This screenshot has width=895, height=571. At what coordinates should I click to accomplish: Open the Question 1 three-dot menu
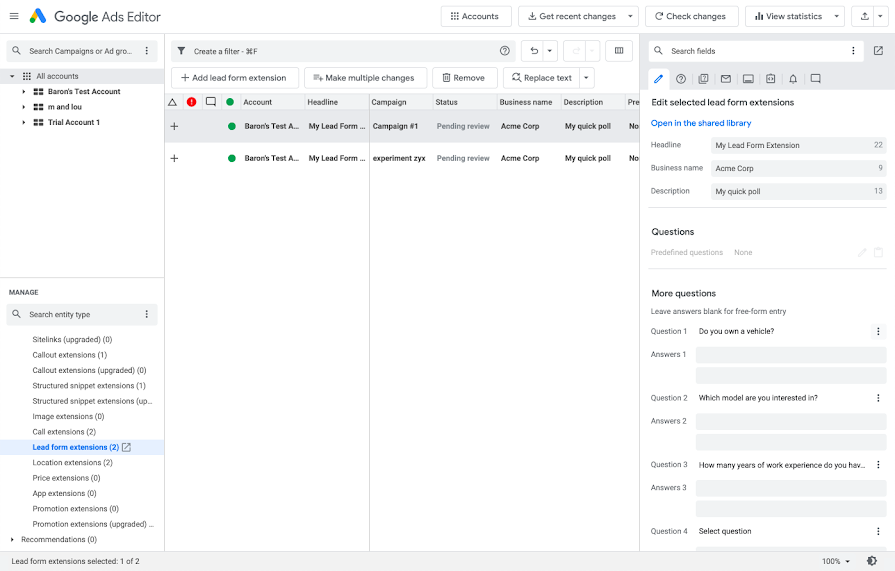[x=878, y=331]
